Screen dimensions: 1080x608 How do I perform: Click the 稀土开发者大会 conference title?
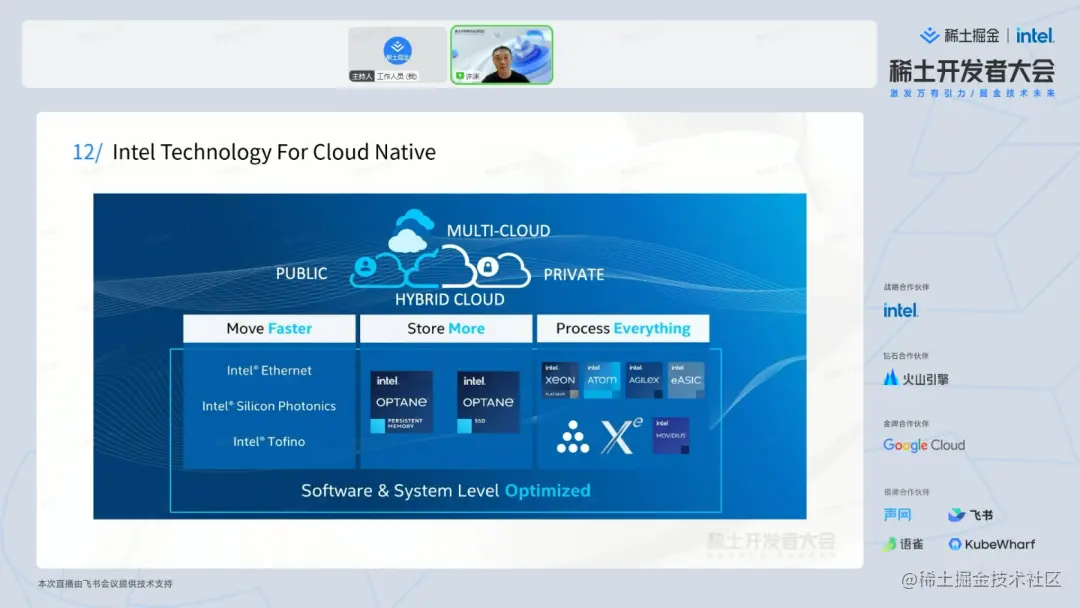click(972, 71)
